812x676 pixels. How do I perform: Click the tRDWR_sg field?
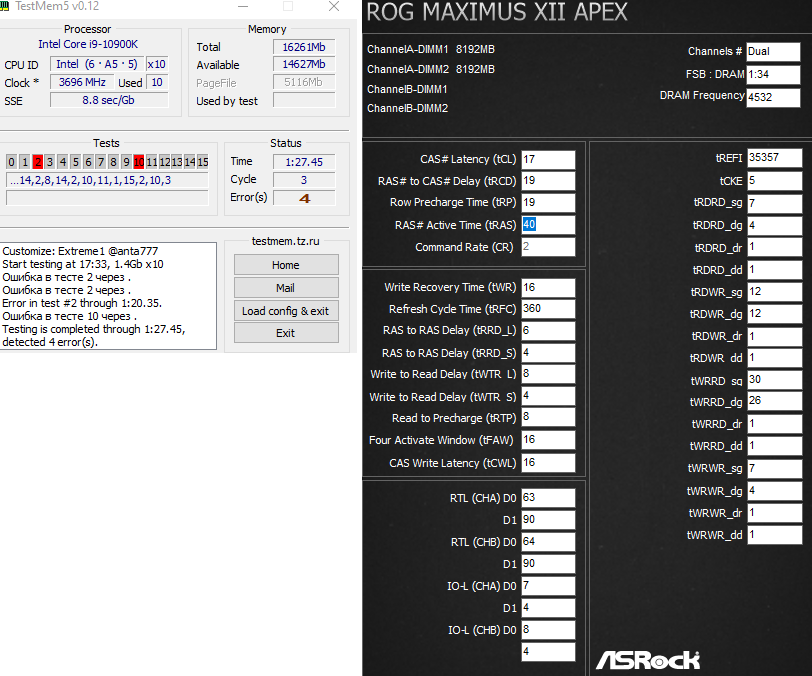774,292
